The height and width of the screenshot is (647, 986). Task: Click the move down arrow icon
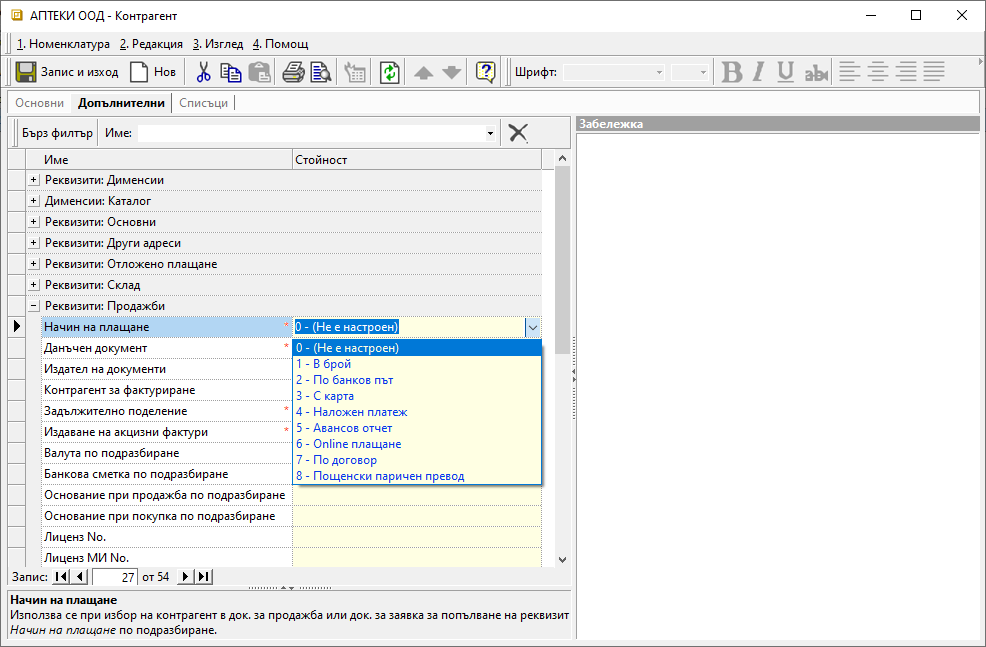tap(451, 72)
